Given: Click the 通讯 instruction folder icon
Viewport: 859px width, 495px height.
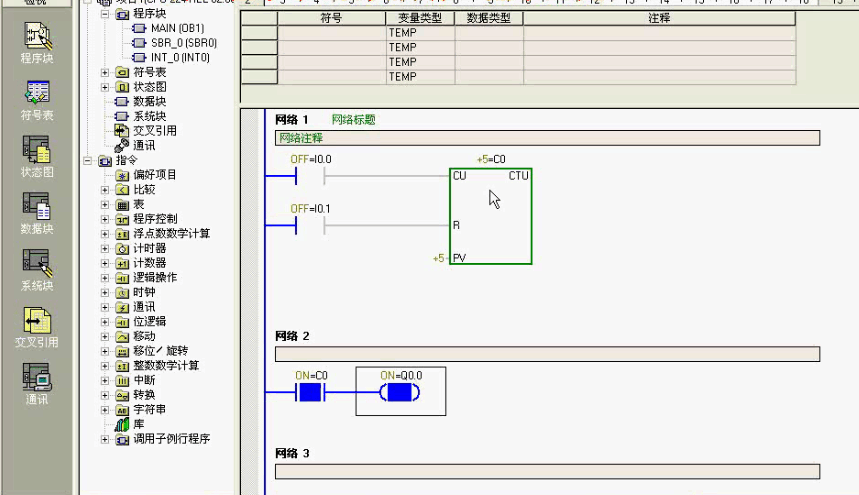Looking at the screenshot, I should (122, 307).
